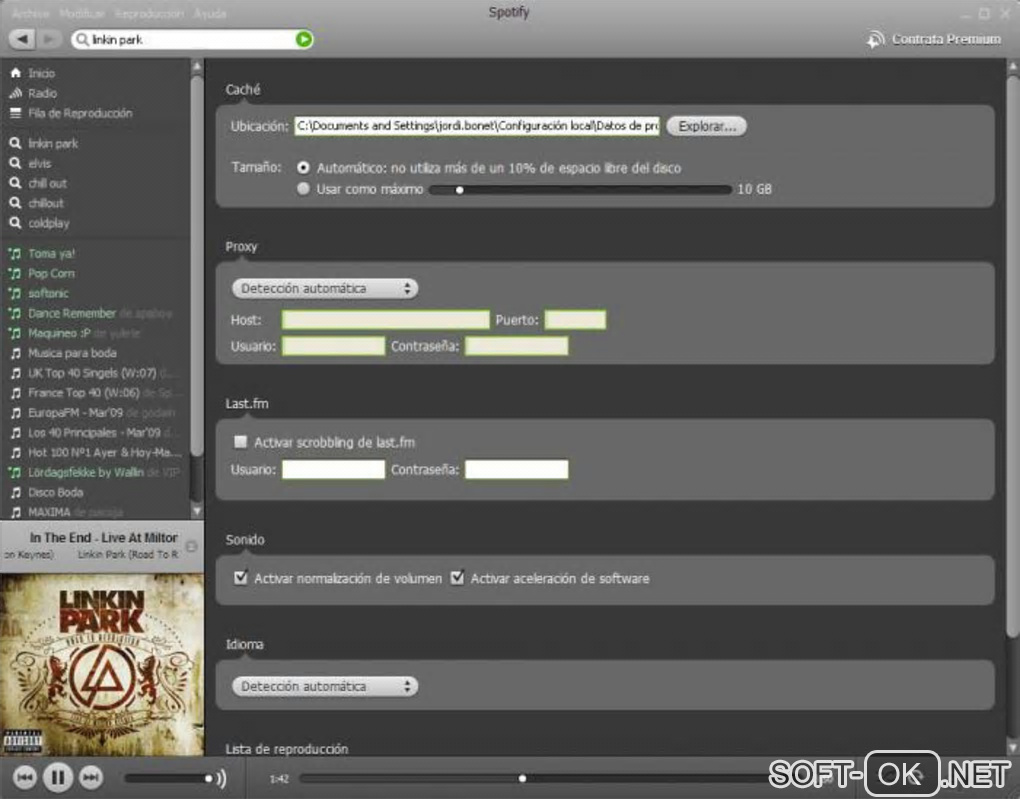Click the green search go button

point(303,39)
